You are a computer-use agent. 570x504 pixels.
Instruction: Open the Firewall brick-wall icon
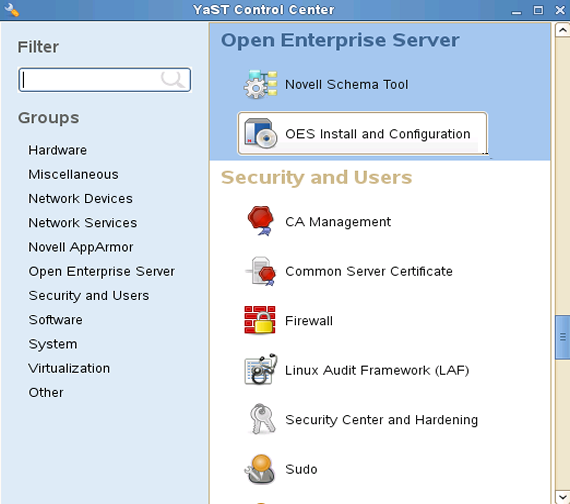pyautogui.click(x=260, y=320)
